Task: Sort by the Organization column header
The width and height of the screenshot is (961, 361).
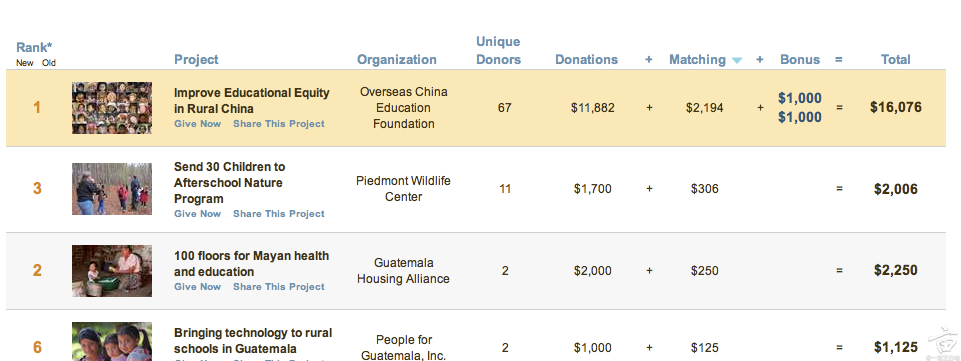Action: pyautogui.click(x=397, y=59)
